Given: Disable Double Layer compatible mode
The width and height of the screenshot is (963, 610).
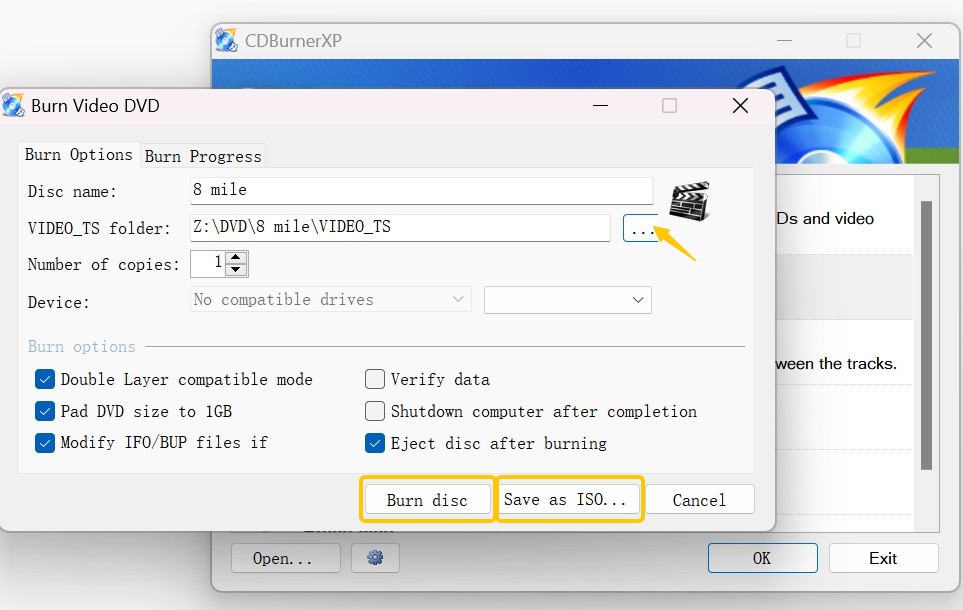Looking at the screenshot, I should (x=45, y=379).
